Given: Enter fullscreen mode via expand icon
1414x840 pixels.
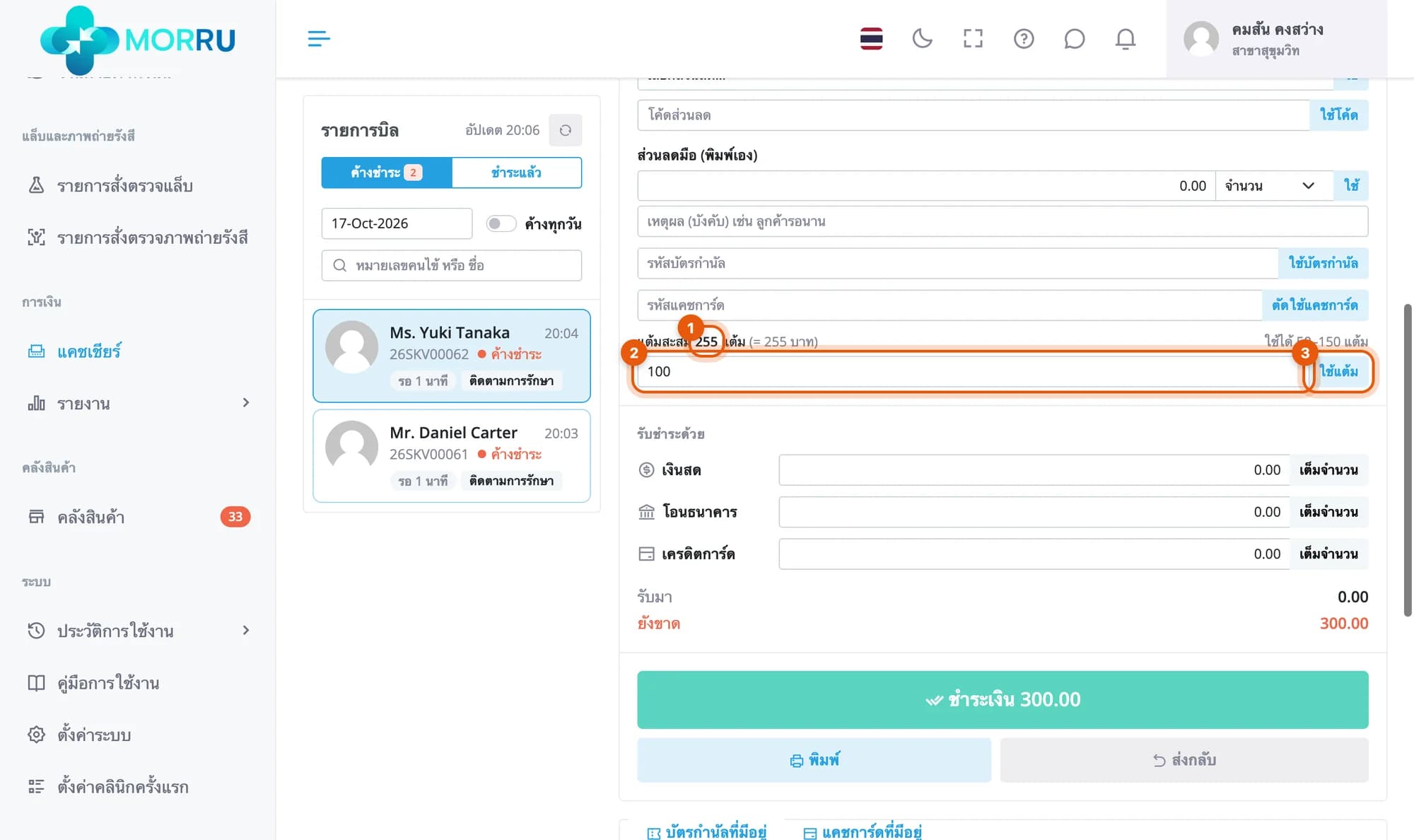Looking at the screenshot, I should 973,39.
